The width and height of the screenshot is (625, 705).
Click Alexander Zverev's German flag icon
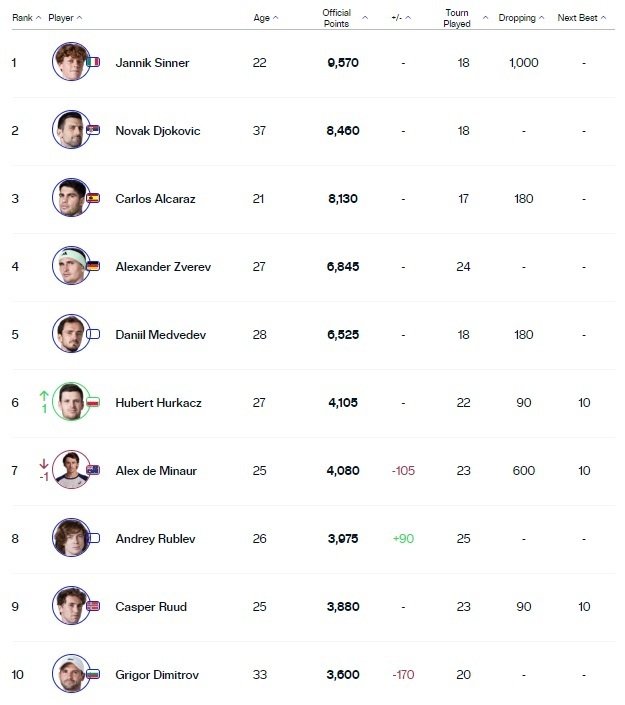[x=94, y=266]
